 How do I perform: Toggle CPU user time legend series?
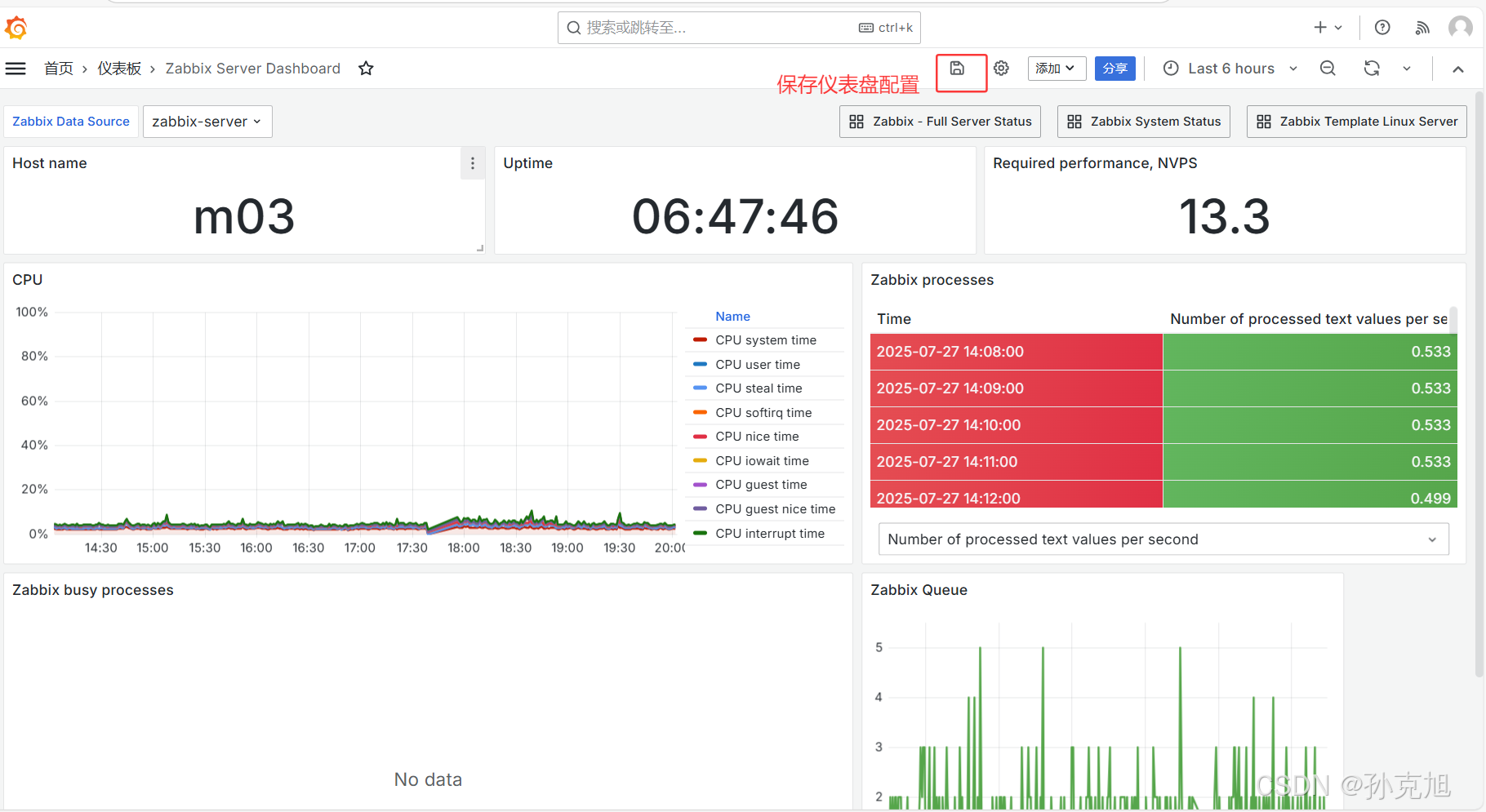pyautogui.click(x=758, y=365)
